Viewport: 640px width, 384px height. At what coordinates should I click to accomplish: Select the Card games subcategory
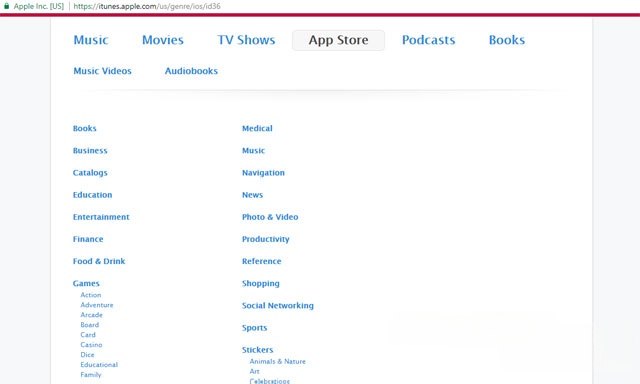click(88, 335)
